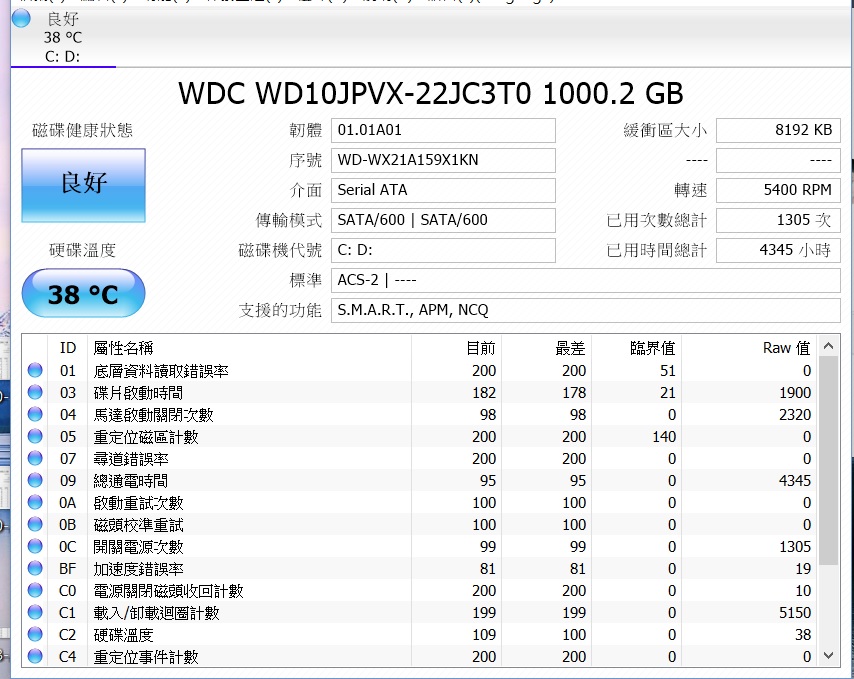
Task: Select the row 尋道錯誤率
Action: [420, 458]
